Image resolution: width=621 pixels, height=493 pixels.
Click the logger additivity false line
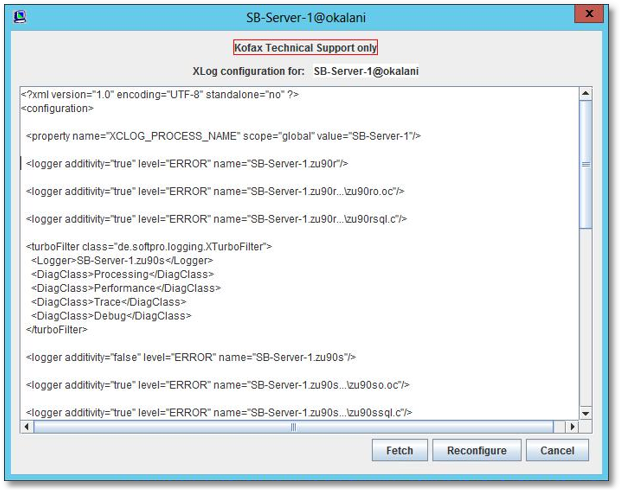click(190, 357)
